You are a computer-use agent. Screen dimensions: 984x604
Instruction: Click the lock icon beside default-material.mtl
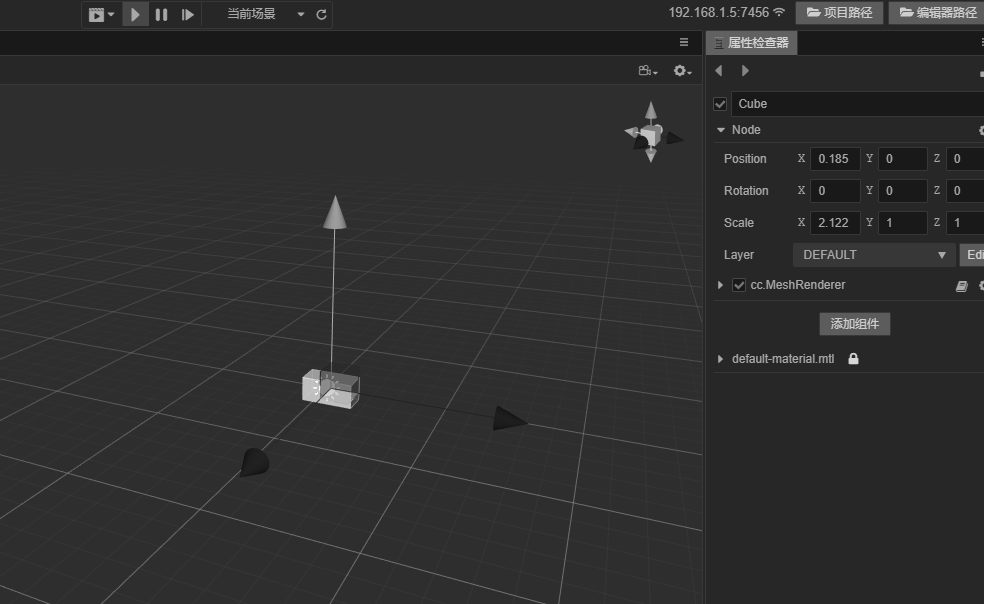(853, 359)
